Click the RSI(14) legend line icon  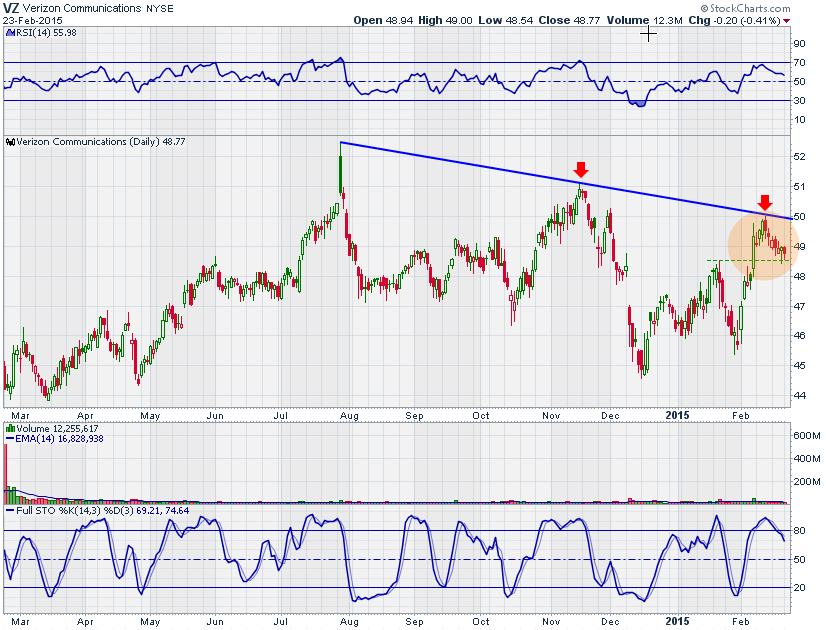point(9,32)
